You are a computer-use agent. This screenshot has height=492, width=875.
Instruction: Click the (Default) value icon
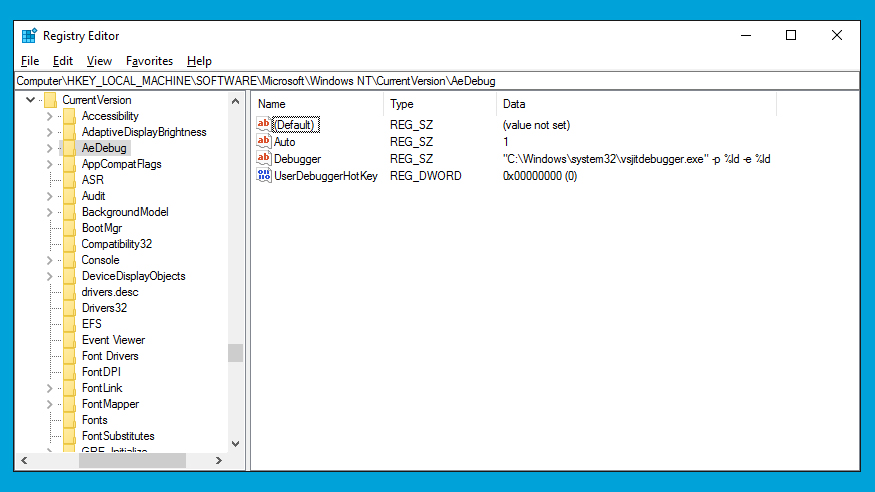(x=264, y=124)
